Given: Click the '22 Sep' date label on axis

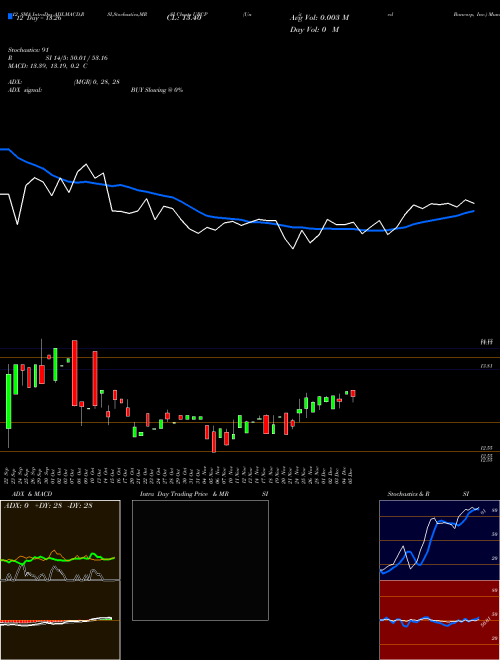Looking at the screenshot, I should tap(8, 475).
